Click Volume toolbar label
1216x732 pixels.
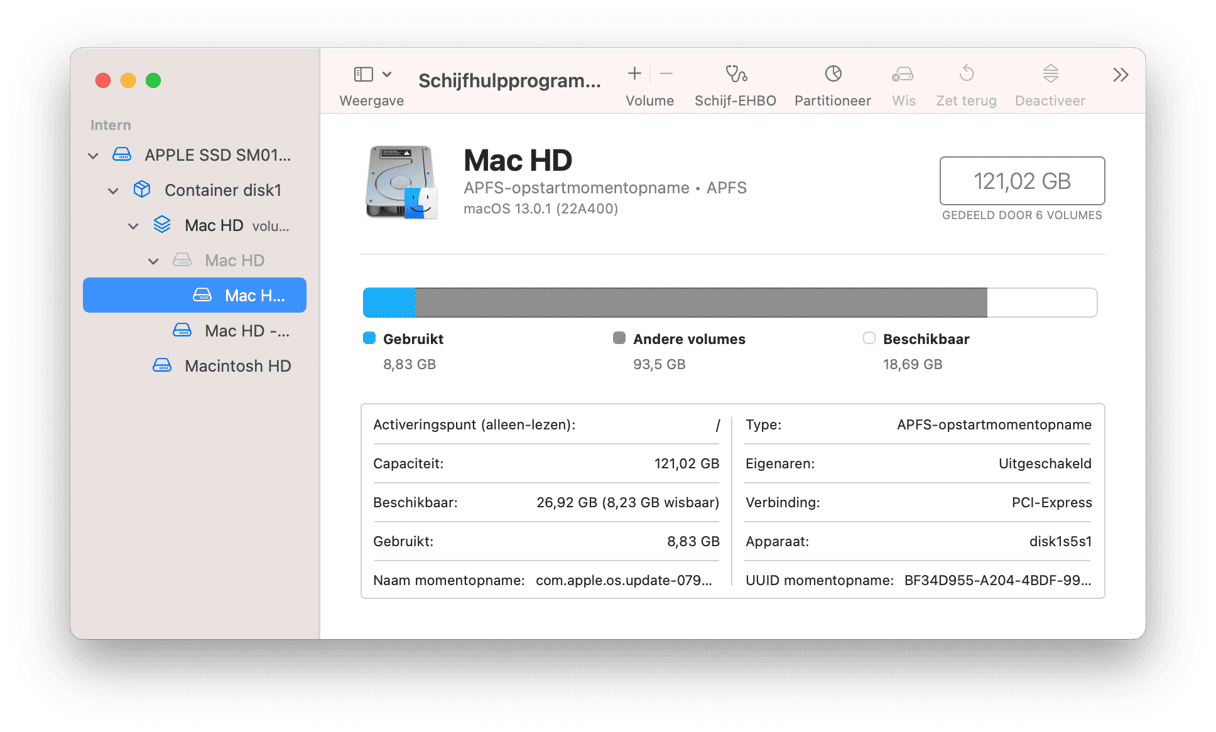click(x=650, y=101)
